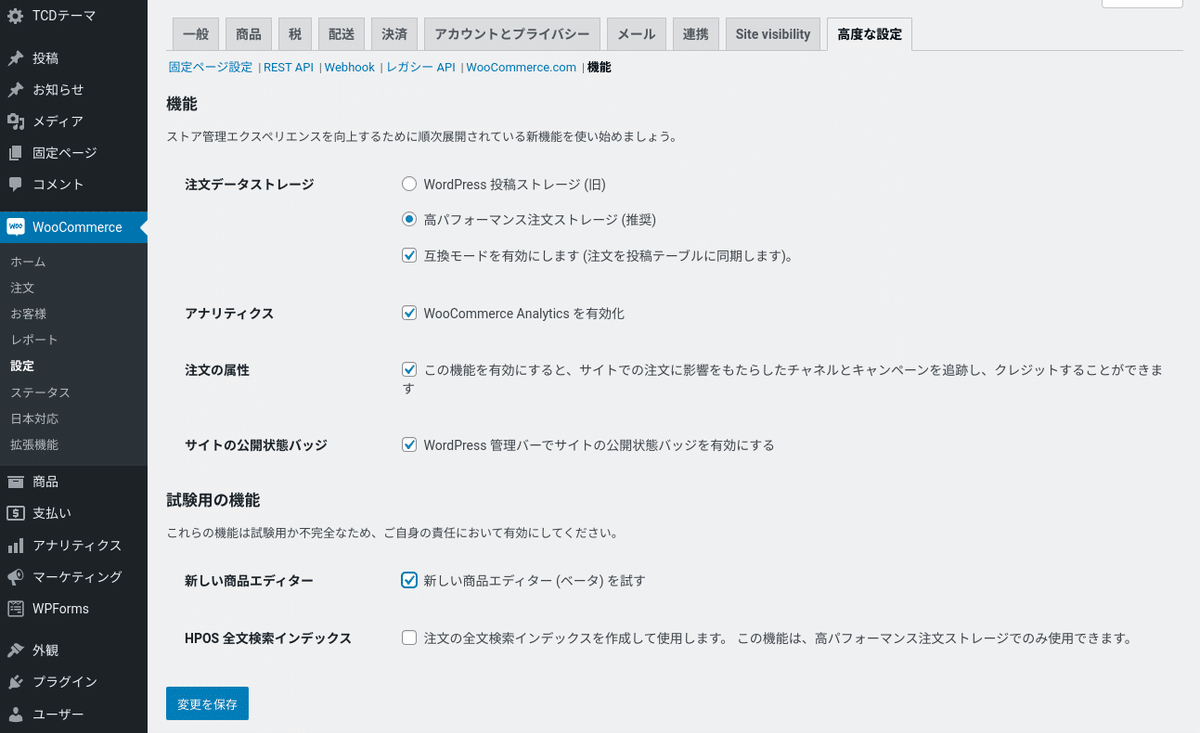Open 設定 in WooCommerce submenu
Screen dimensions: 1200x733
pyautogui.click(x=22, y=366)
